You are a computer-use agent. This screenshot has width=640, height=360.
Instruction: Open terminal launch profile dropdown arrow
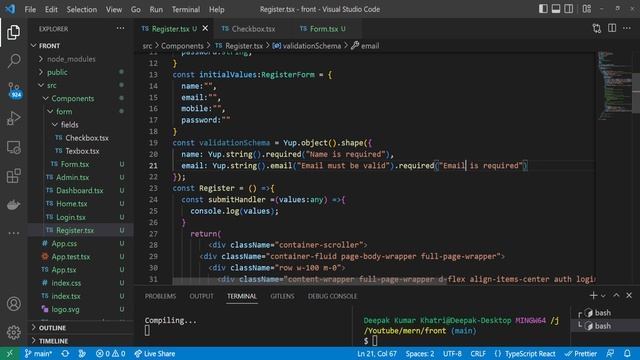click(603, 296)
